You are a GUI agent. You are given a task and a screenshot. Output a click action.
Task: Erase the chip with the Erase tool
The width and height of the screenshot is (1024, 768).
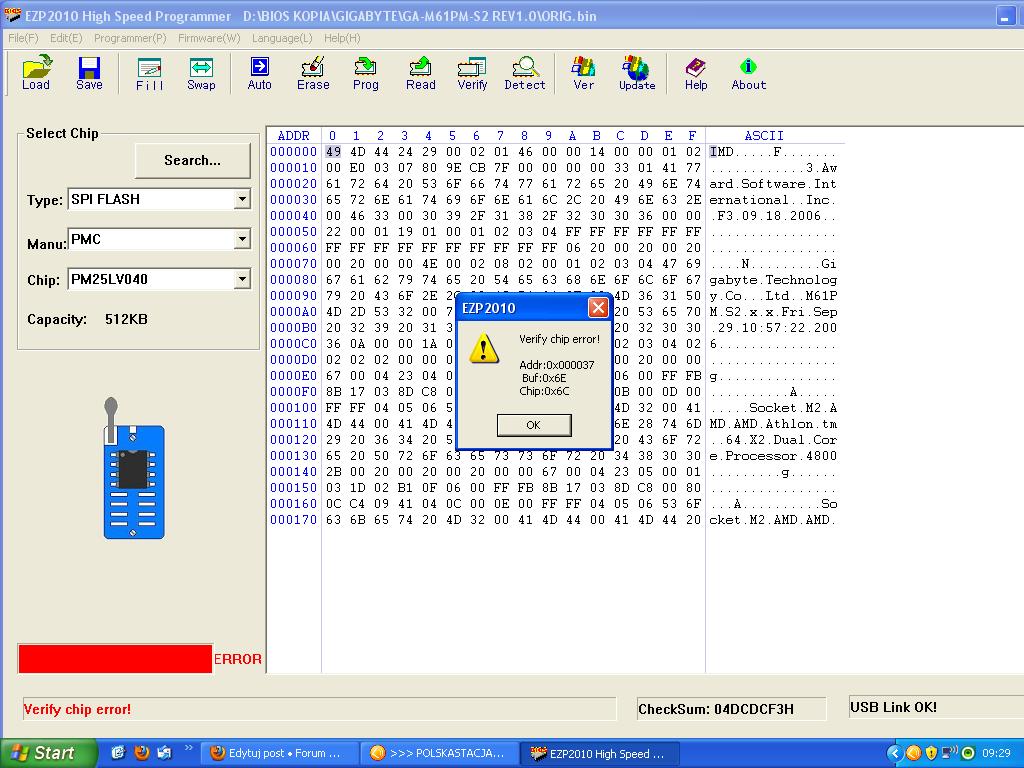313,72
